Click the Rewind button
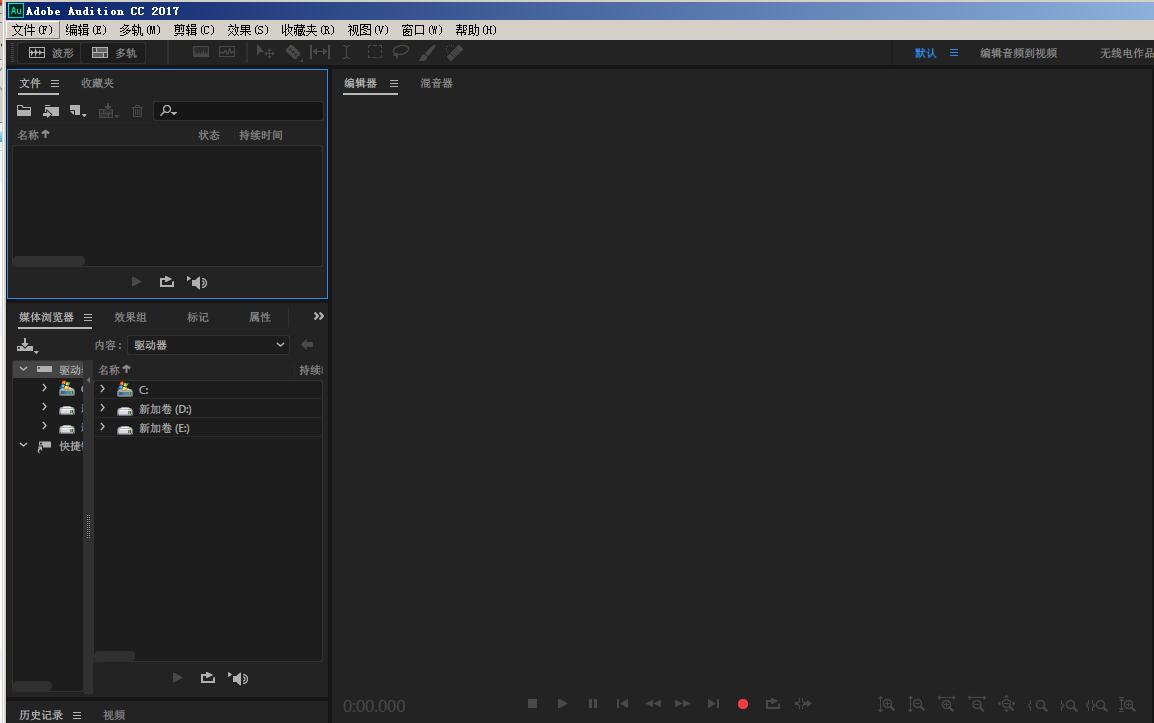 point(653,704)
